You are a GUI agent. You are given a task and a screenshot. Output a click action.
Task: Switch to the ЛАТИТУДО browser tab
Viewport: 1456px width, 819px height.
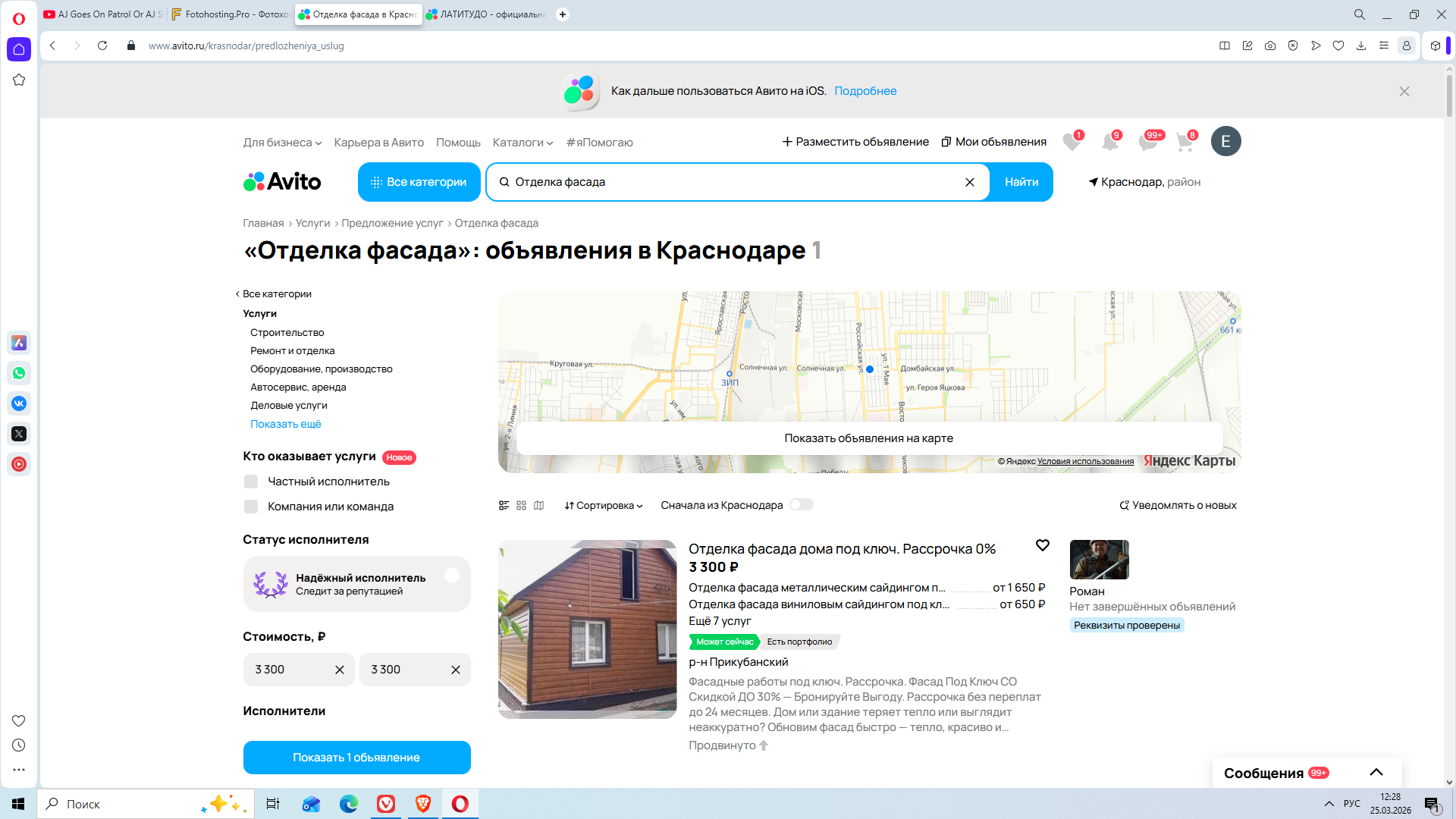click(x=486, y=14)
